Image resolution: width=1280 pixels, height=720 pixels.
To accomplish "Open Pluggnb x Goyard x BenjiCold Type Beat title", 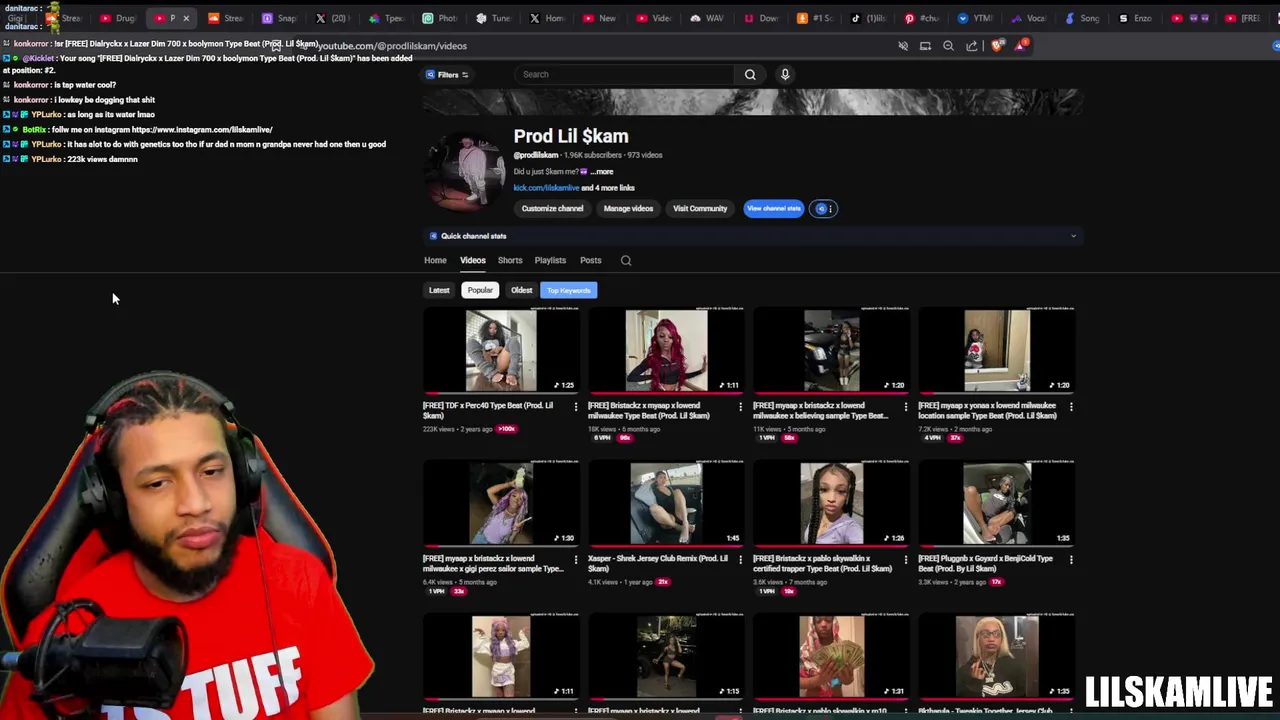I will tap(986, 563).
